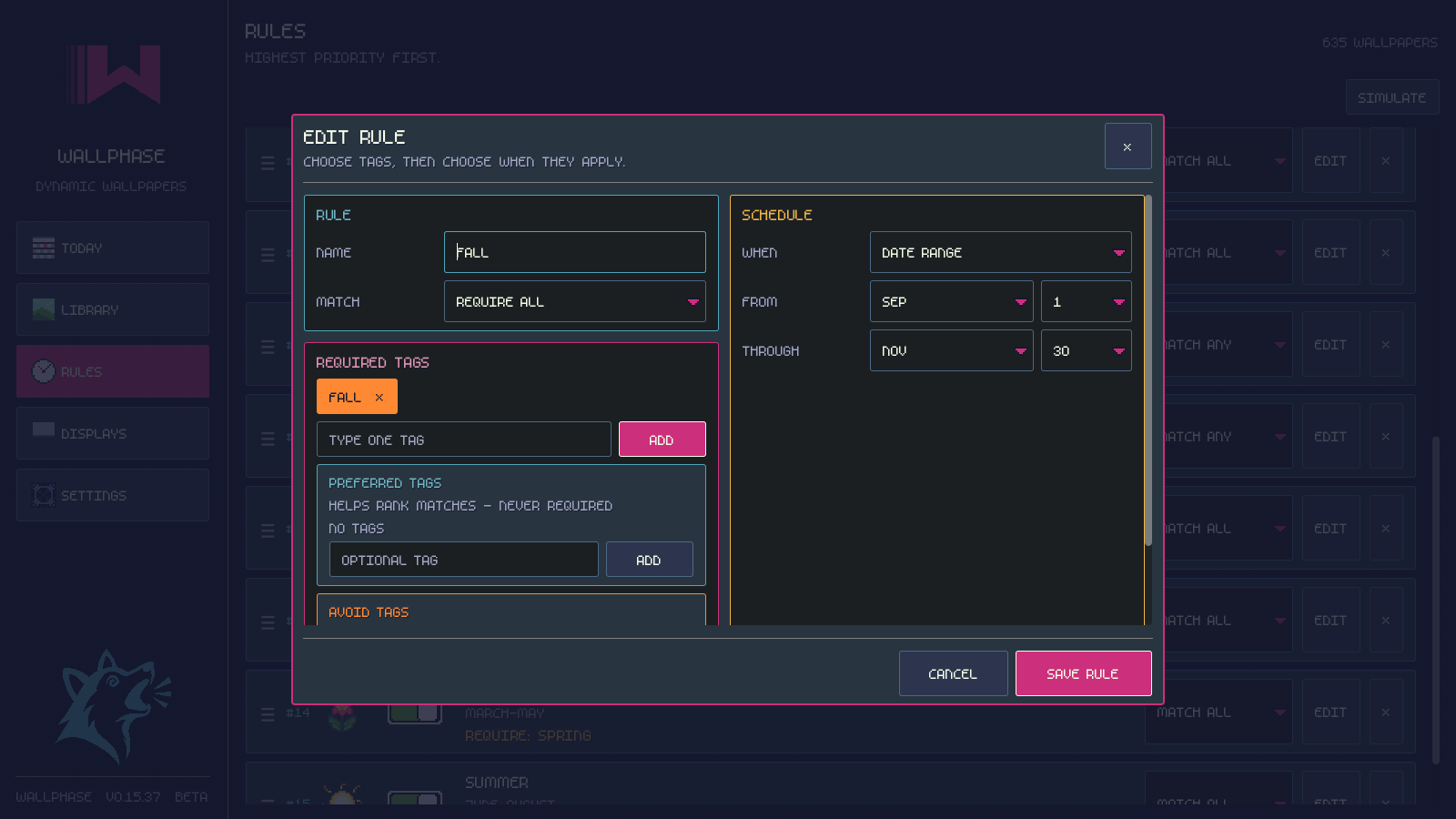Open the Through day 30 dropdown
The image size is (1456, 819).
click(x=1087, y=350)
